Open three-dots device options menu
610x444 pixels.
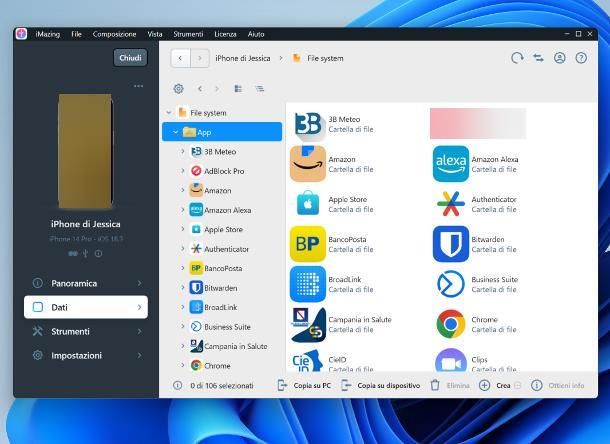138,86
